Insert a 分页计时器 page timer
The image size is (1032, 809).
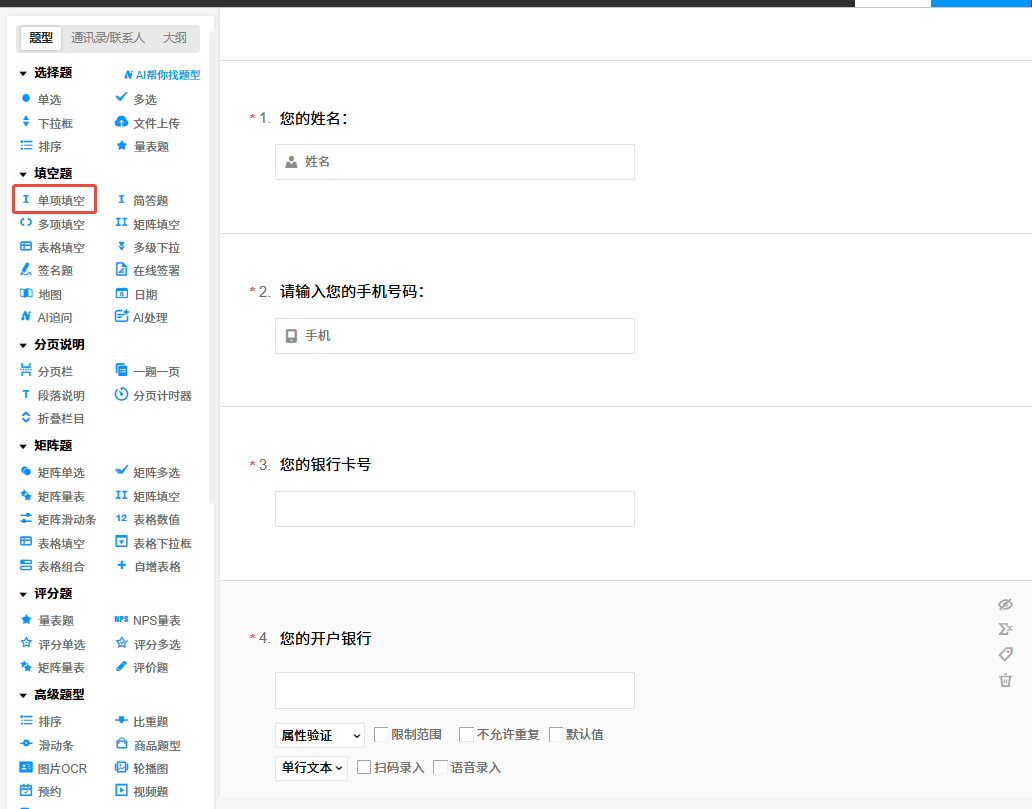tap(154, 396)
